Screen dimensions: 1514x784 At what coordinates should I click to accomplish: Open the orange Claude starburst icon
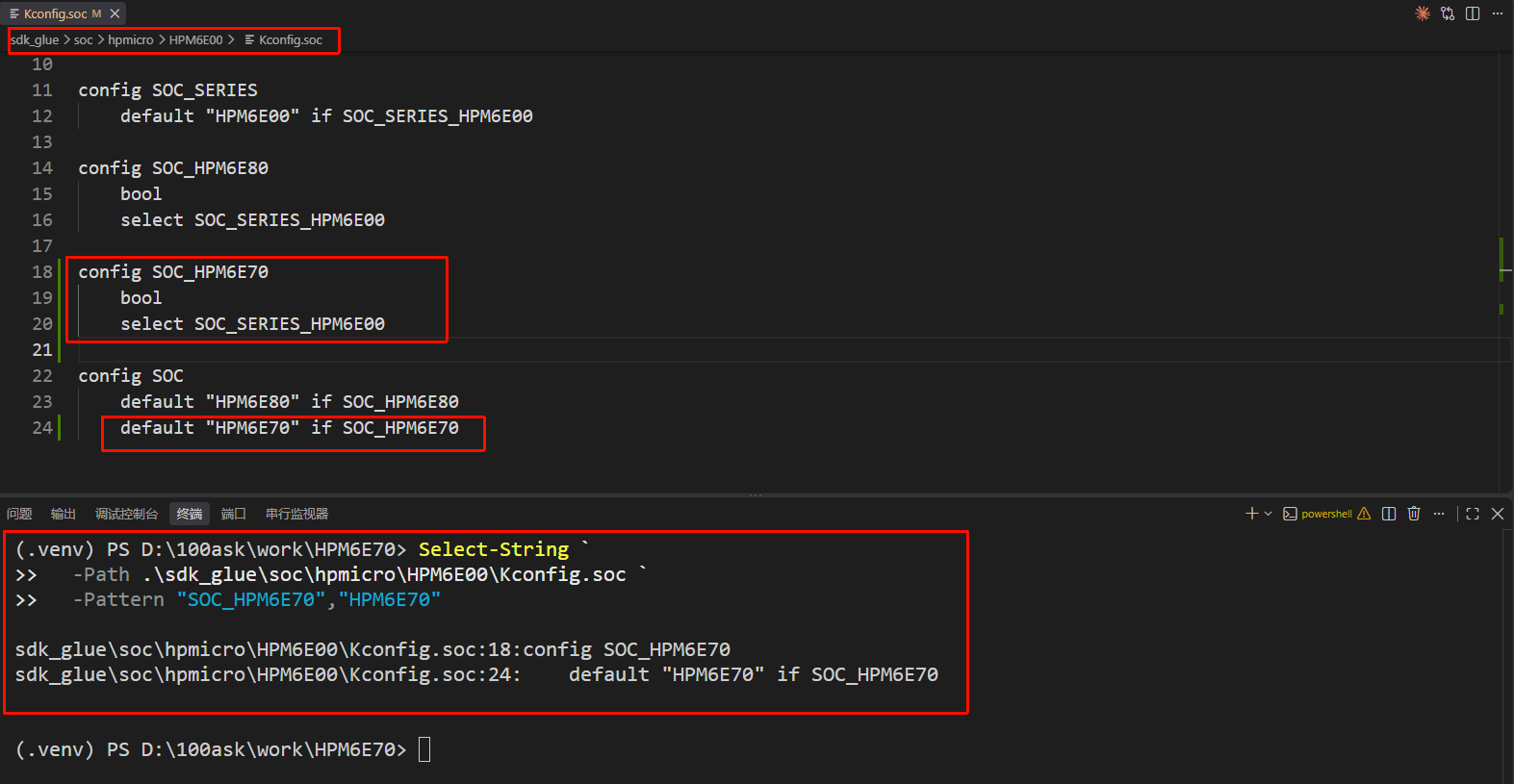pyautogui.click(x=1422, y=13)
